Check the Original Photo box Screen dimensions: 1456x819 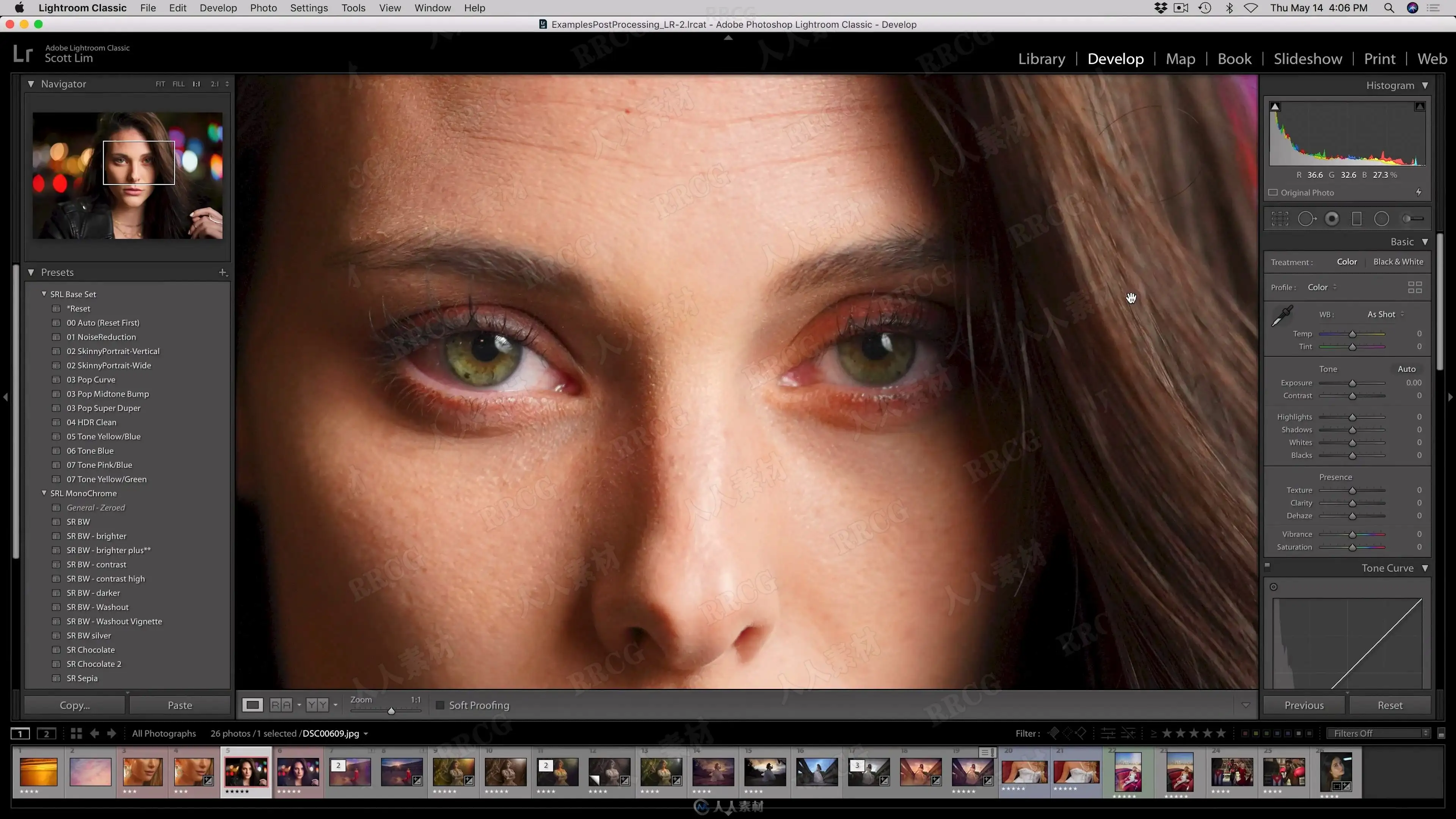1273,193
